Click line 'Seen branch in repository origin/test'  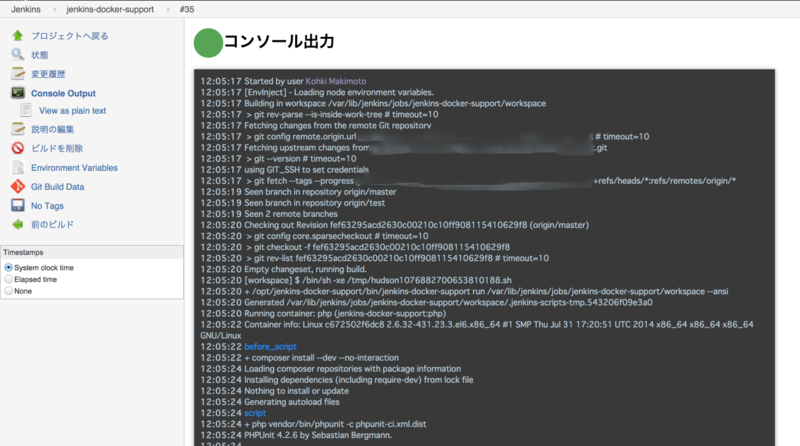click(x=314, y=203)
